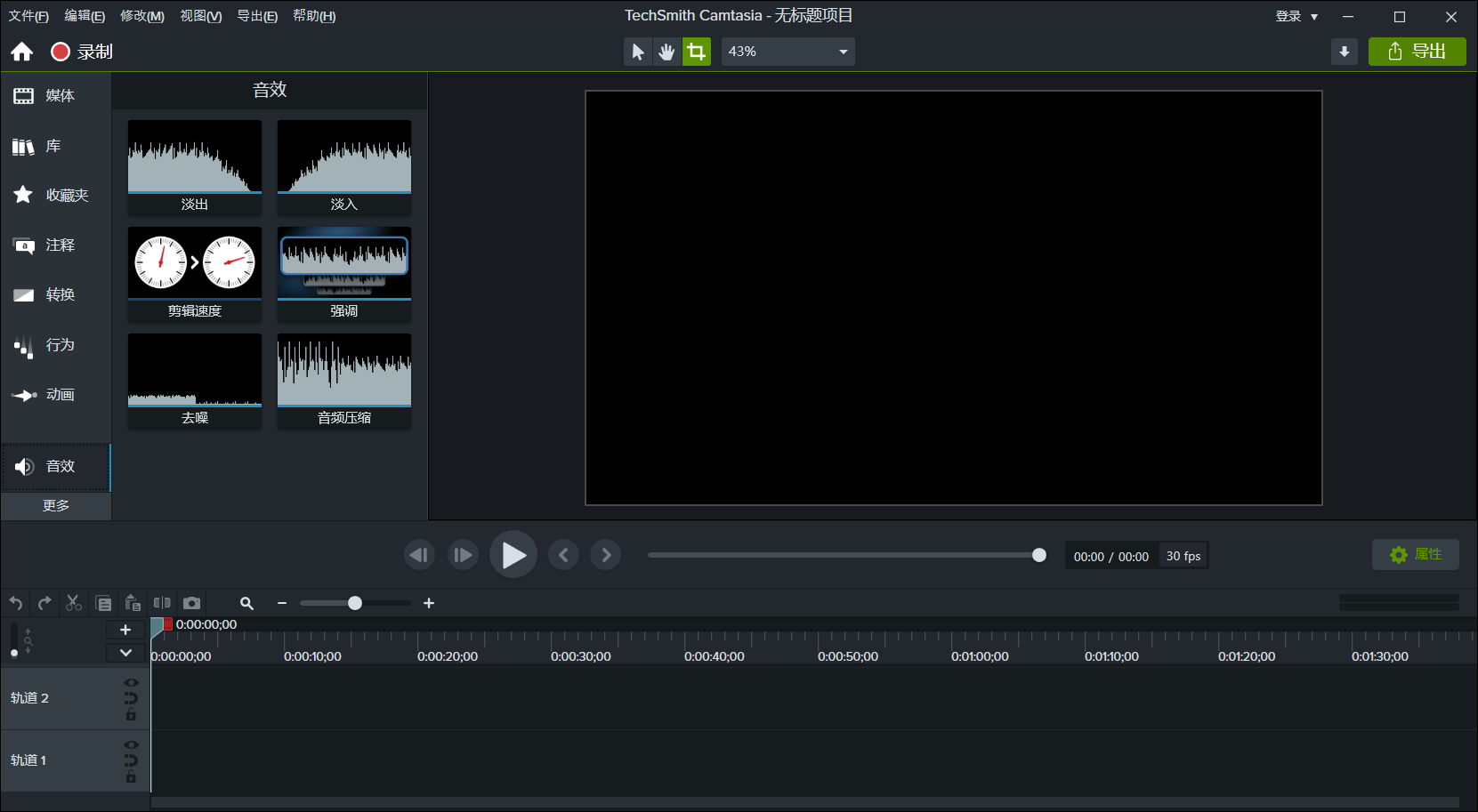The height and width of the screenshot is (812, 1478).
Task: Open the Record tool
Action: pyautogui.click(x=79, y=52)
